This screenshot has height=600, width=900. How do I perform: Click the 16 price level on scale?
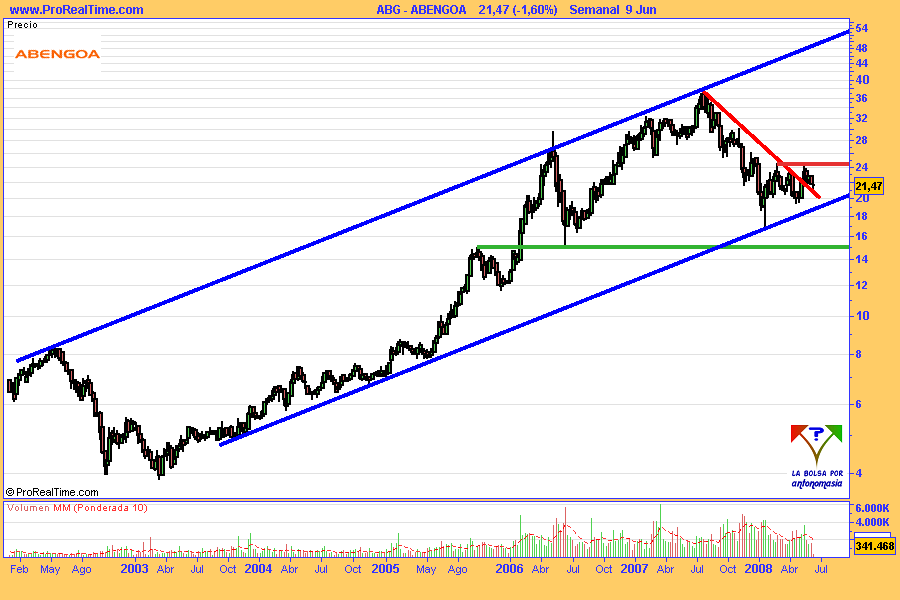862,236
